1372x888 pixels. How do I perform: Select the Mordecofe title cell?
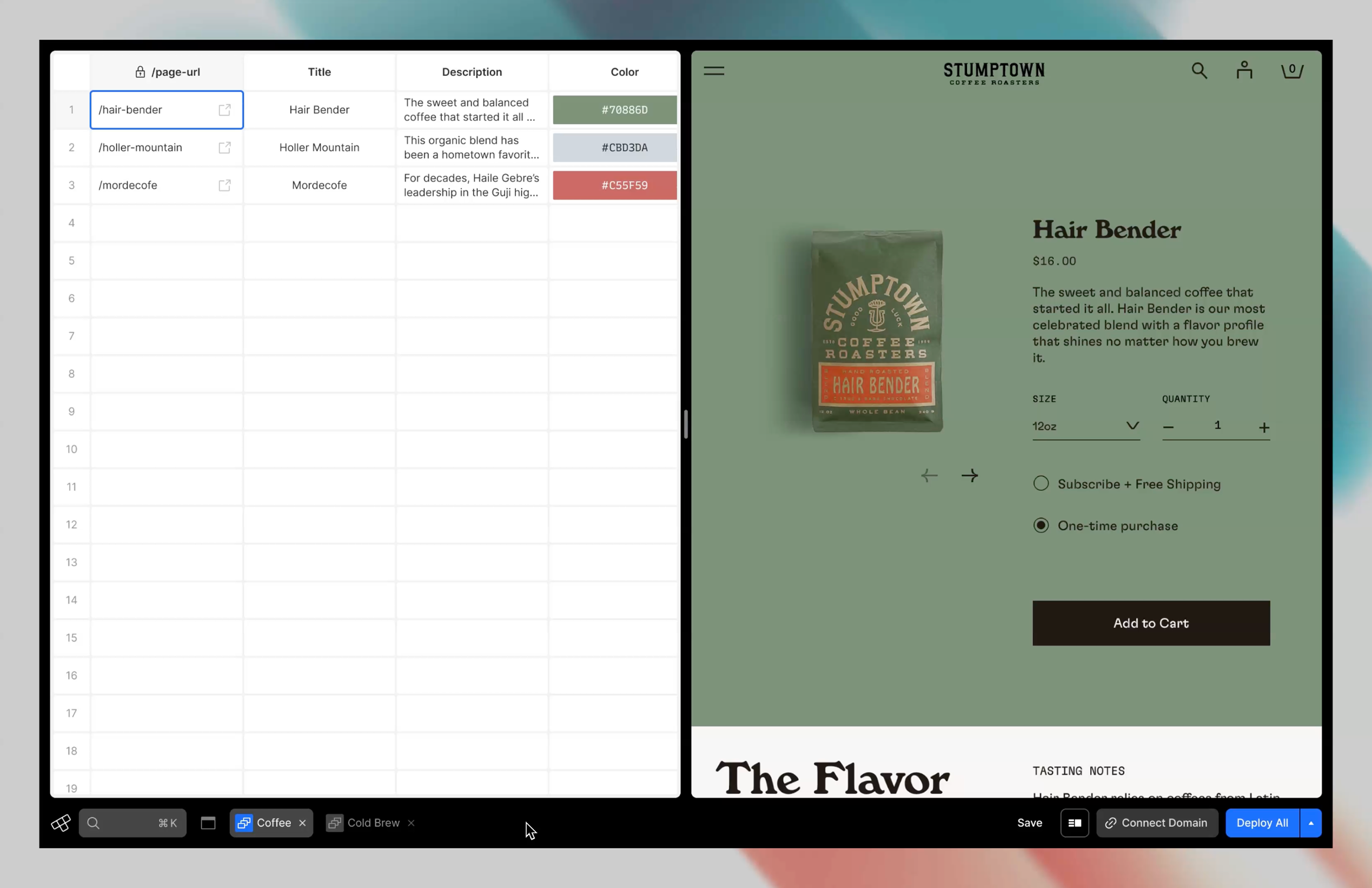point(319,185)
